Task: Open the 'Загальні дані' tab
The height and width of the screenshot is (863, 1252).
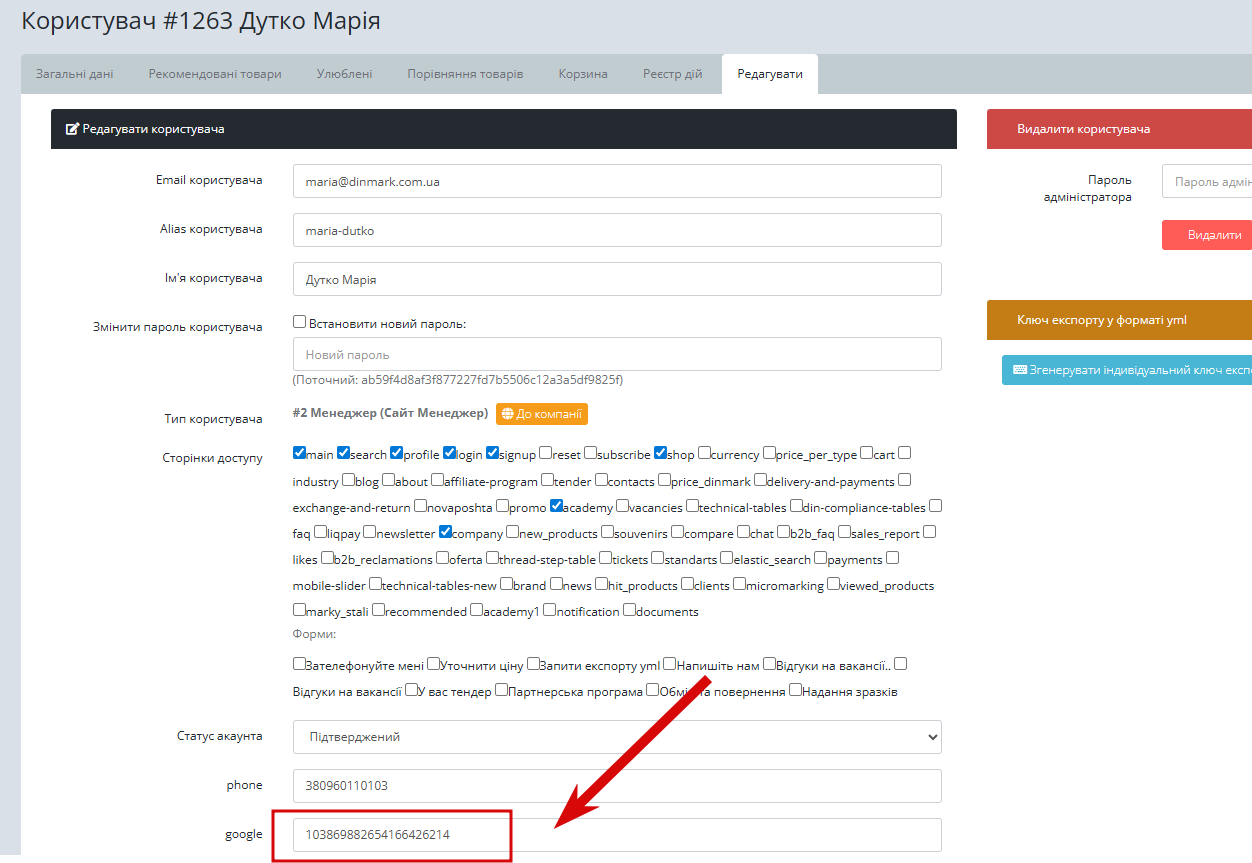Action: pos(74,74)
